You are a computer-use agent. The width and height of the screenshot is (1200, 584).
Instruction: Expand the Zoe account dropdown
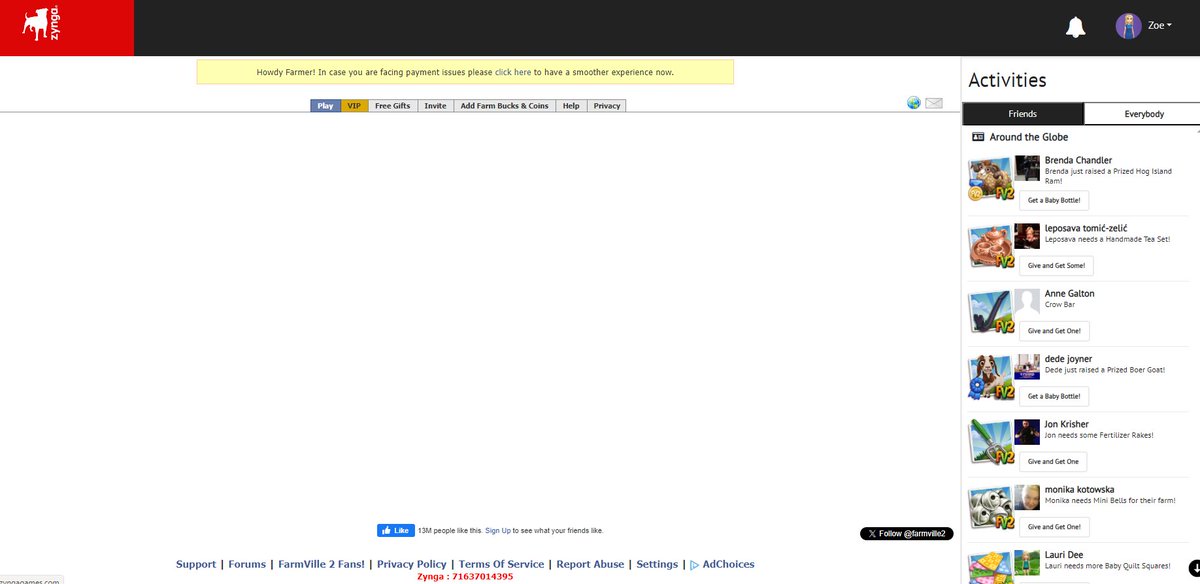1160,26
